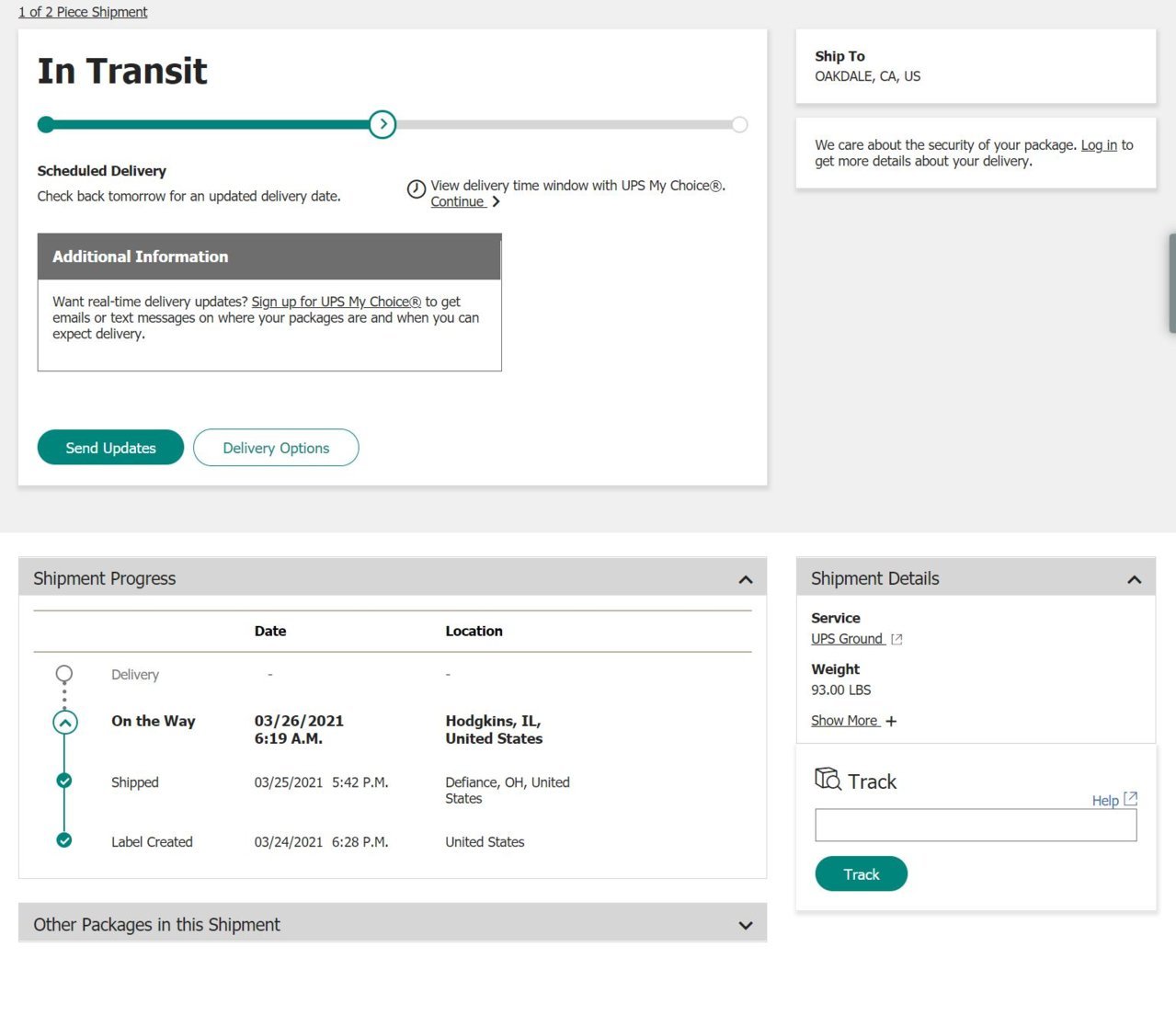Screen dimensions: 1176x1015
Task: Click the external-link icon next to Help
Action: coord(1131,799)
